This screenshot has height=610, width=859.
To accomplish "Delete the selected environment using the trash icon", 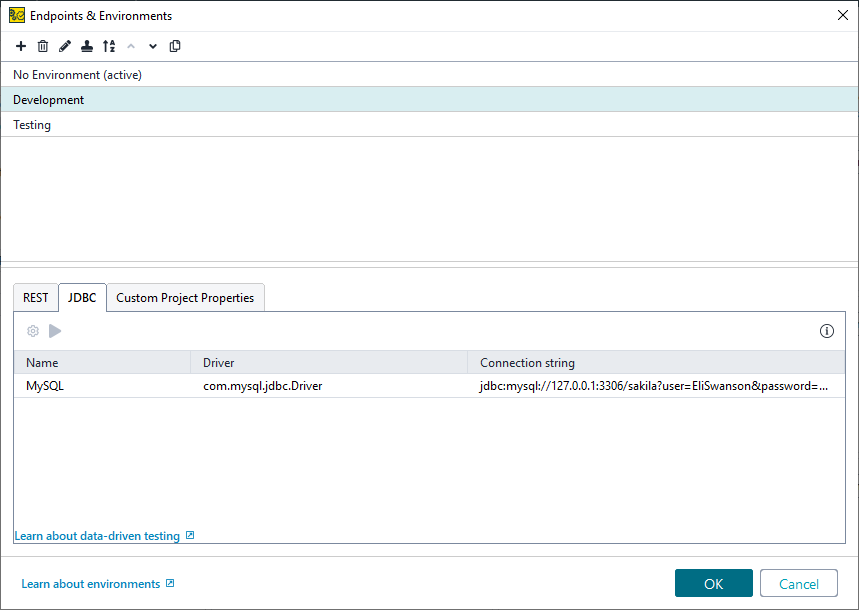I will point(42,46).
